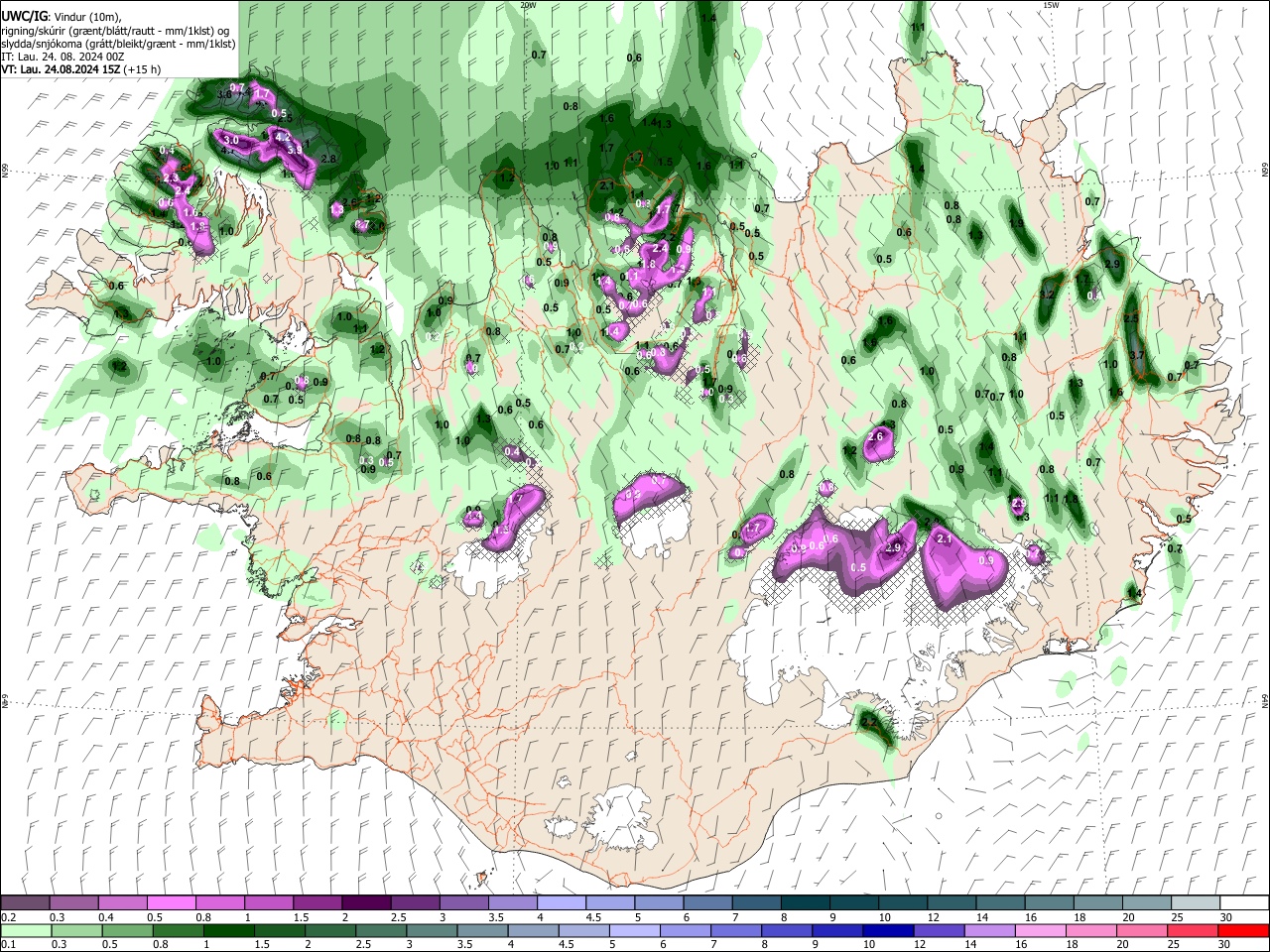Click the bright red swatch ending the rain scale
Image resolution: width=1270 pixels, height=952 pixels.
point(1243,931)
